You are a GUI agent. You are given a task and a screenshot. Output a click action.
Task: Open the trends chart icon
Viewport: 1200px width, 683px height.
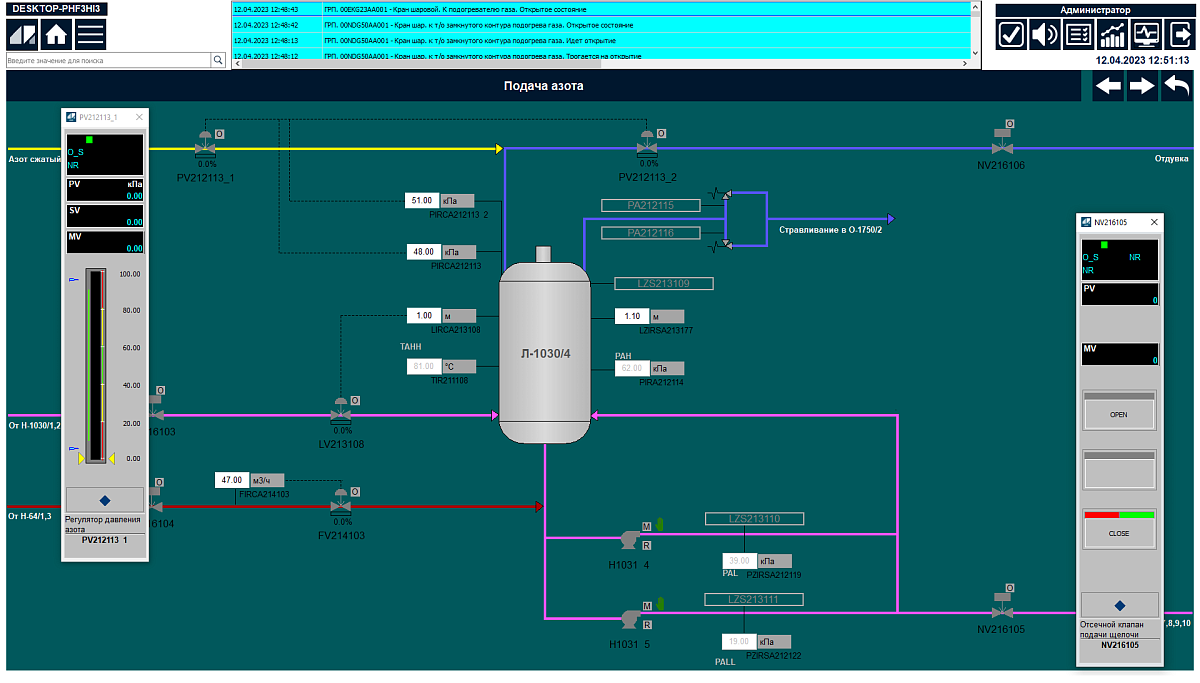pyautogui.click(x=1112, y=35)
